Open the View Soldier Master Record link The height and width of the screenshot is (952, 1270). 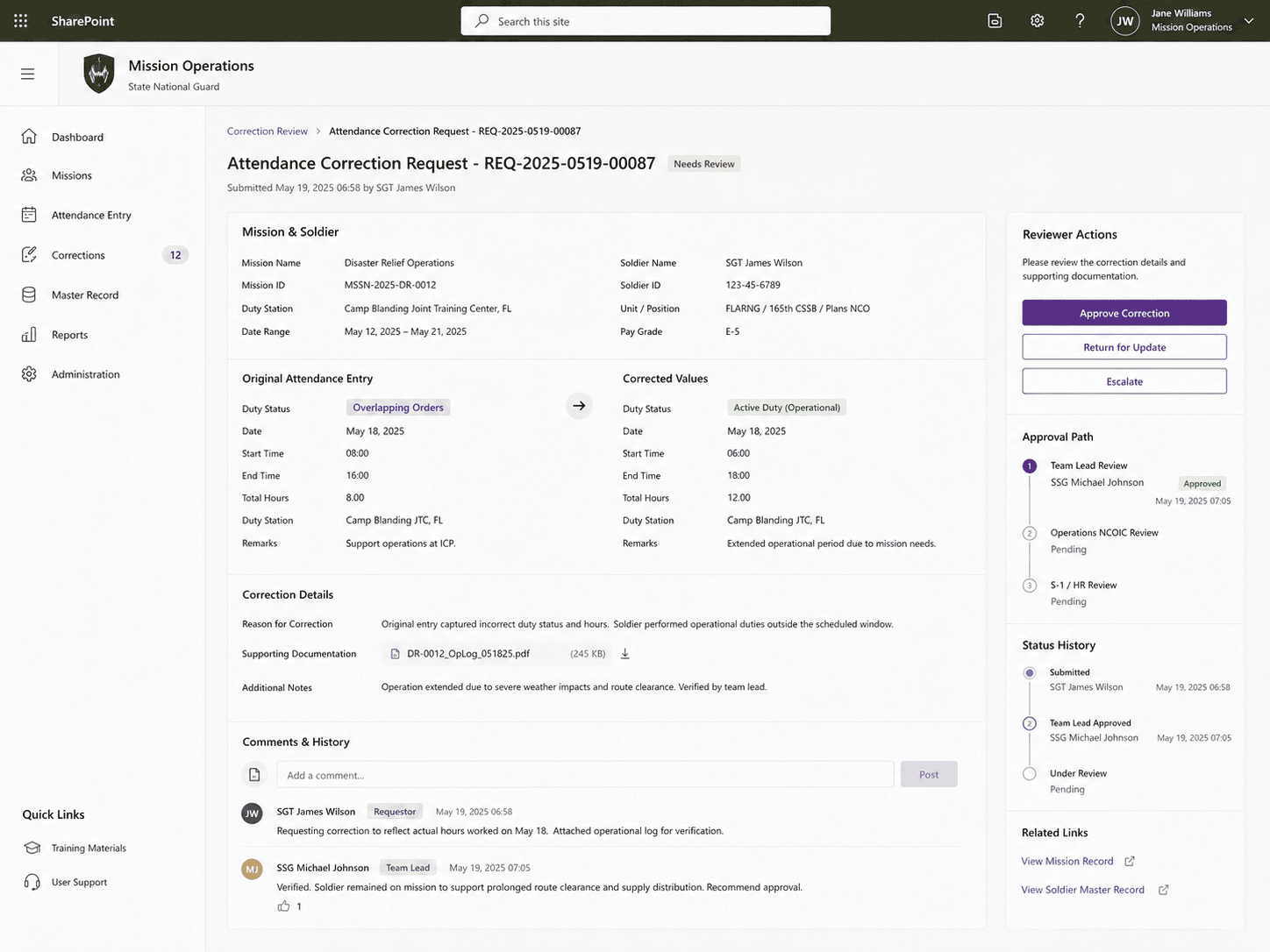click(1082, 890)
